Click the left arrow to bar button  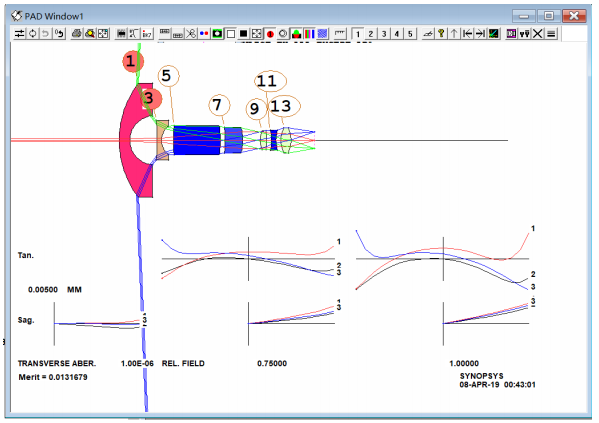(x=467, y=34)
